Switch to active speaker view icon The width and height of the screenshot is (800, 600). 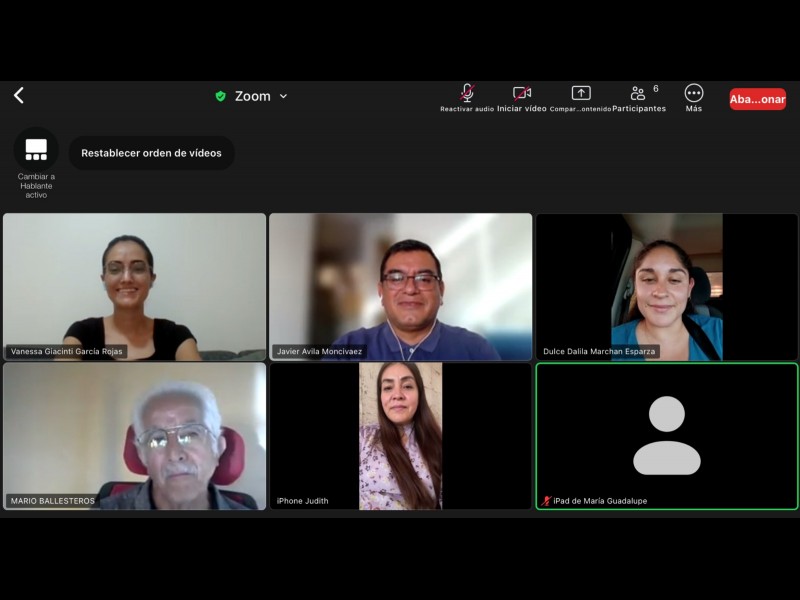(x=36, y=150)
